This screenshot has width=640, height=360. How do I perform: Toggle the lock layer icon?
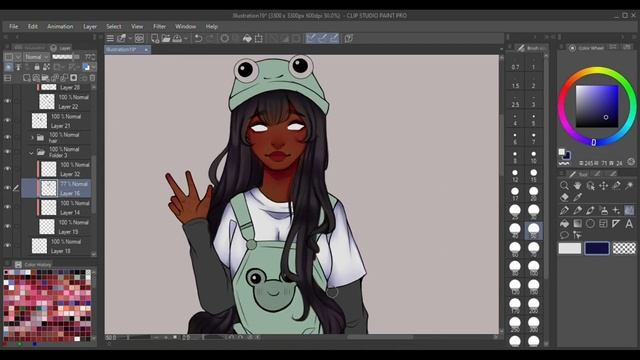pyautogui.click(x=37, y=67)
